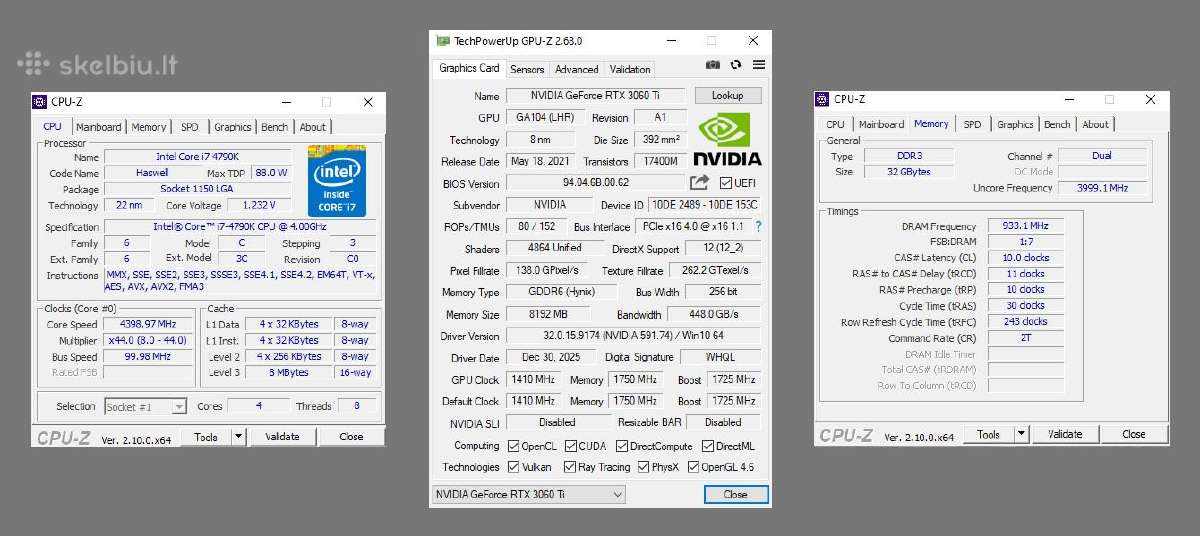Click the Driver Version field in GPU-Z
The width and height of the screenshot is (1200, 536).
pyautogui.click(x=633, y=336)
